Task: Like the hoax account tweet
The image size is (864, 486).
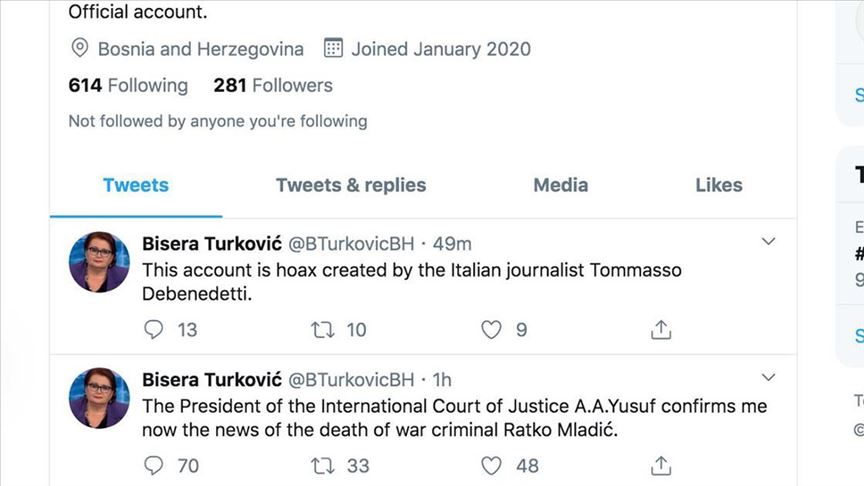Action: click(491, 330)
